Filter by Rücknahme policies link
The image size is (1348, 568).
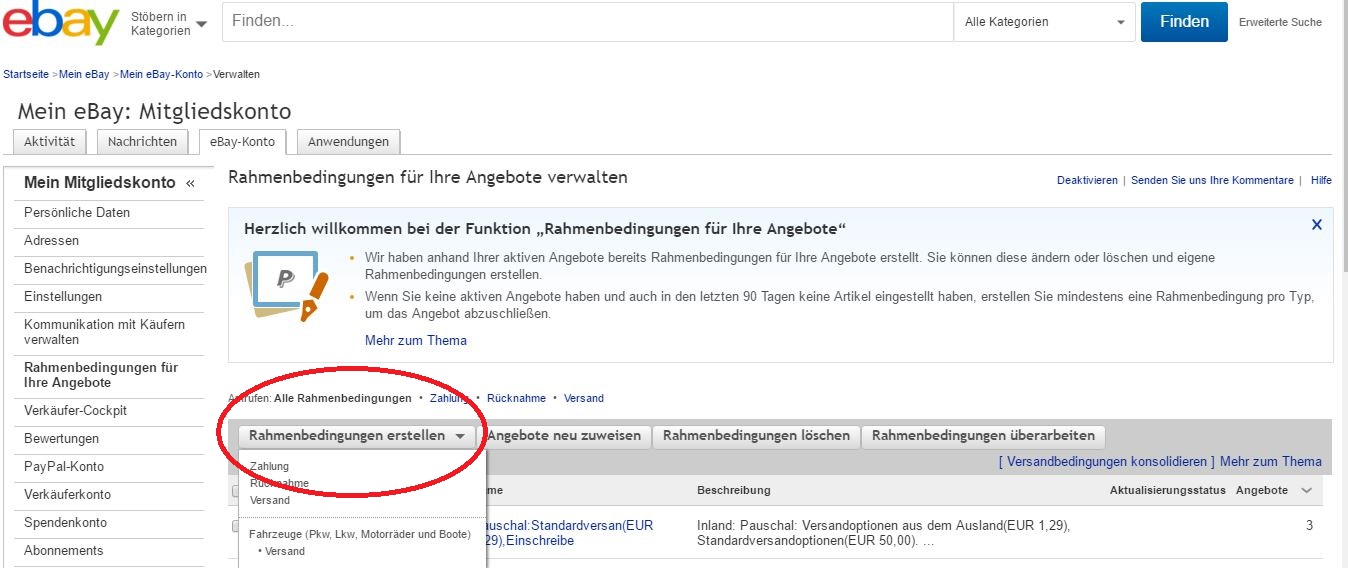(x=518, y=398)
